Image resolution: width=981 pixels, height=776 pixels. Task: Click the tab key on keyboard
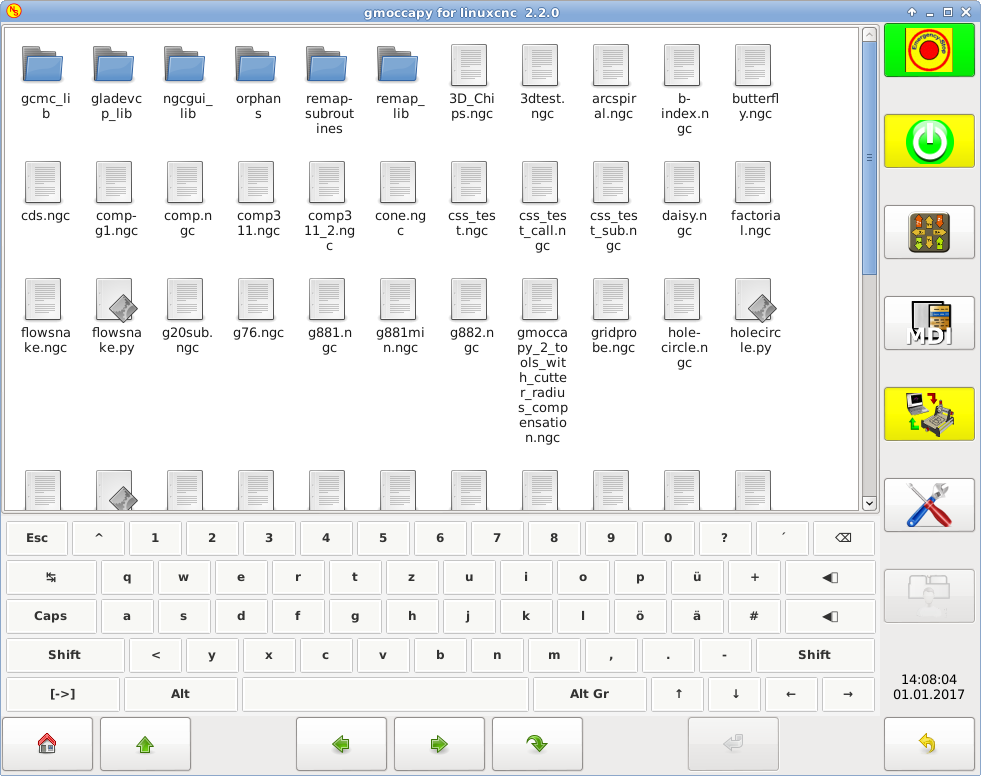tap(51, 577)
